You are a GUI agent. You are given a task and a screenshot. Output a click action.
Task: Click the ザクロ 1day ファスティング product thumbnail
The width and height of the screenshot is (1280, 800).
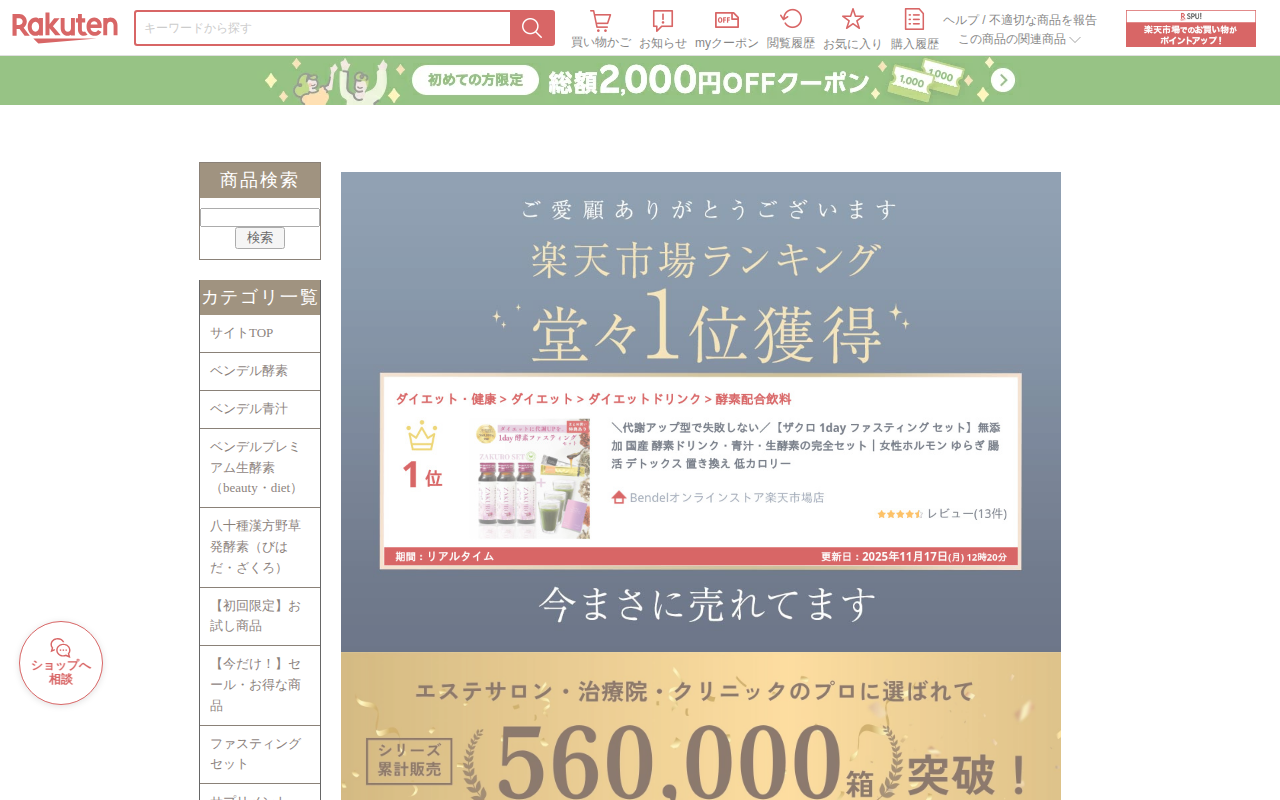pyautogui.click(x=533, y=479)
